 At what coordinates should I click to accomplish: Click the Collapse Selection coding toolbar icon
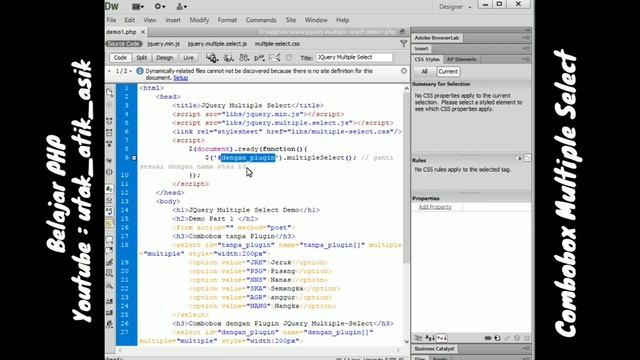(x=109, y=133)
